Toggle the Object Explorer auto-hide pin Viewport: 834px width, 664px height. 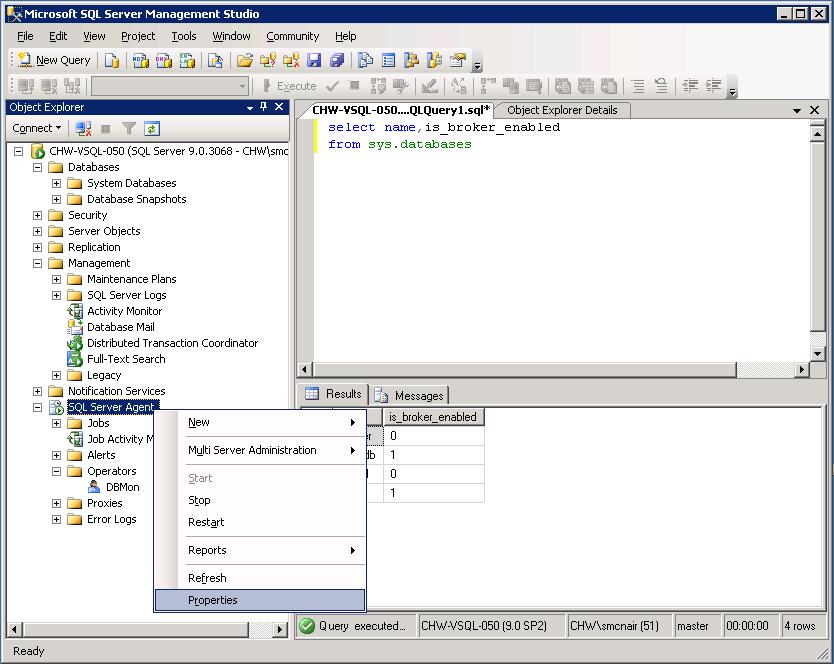click(x=263, y=107)
